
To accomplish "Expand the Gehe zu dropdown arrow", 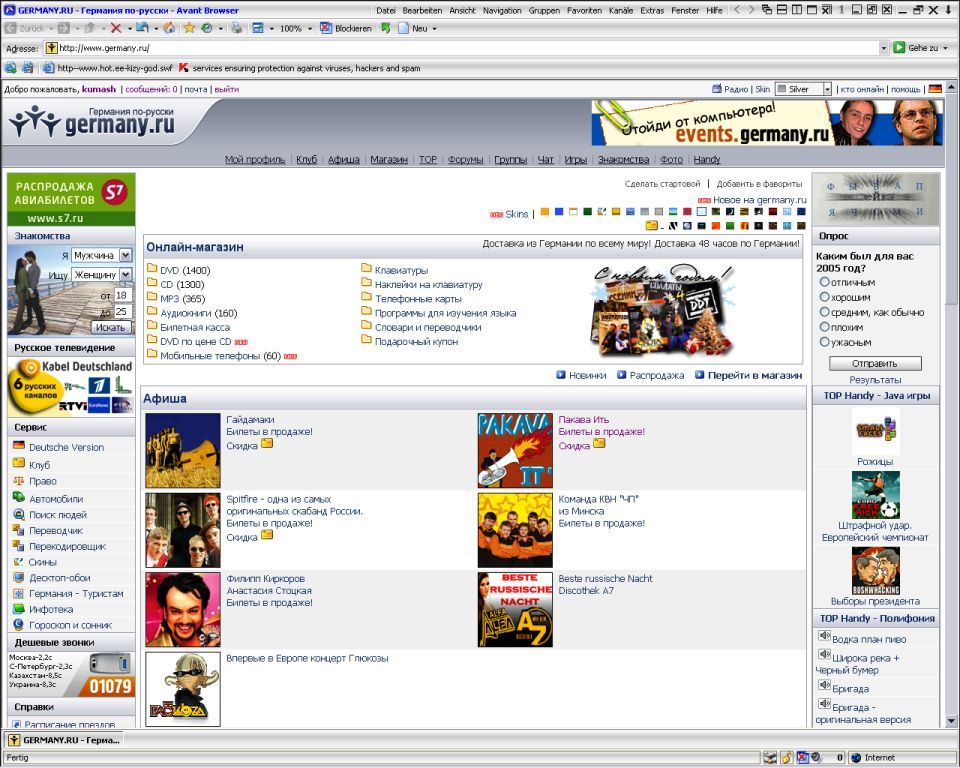I will coord(945,48).
